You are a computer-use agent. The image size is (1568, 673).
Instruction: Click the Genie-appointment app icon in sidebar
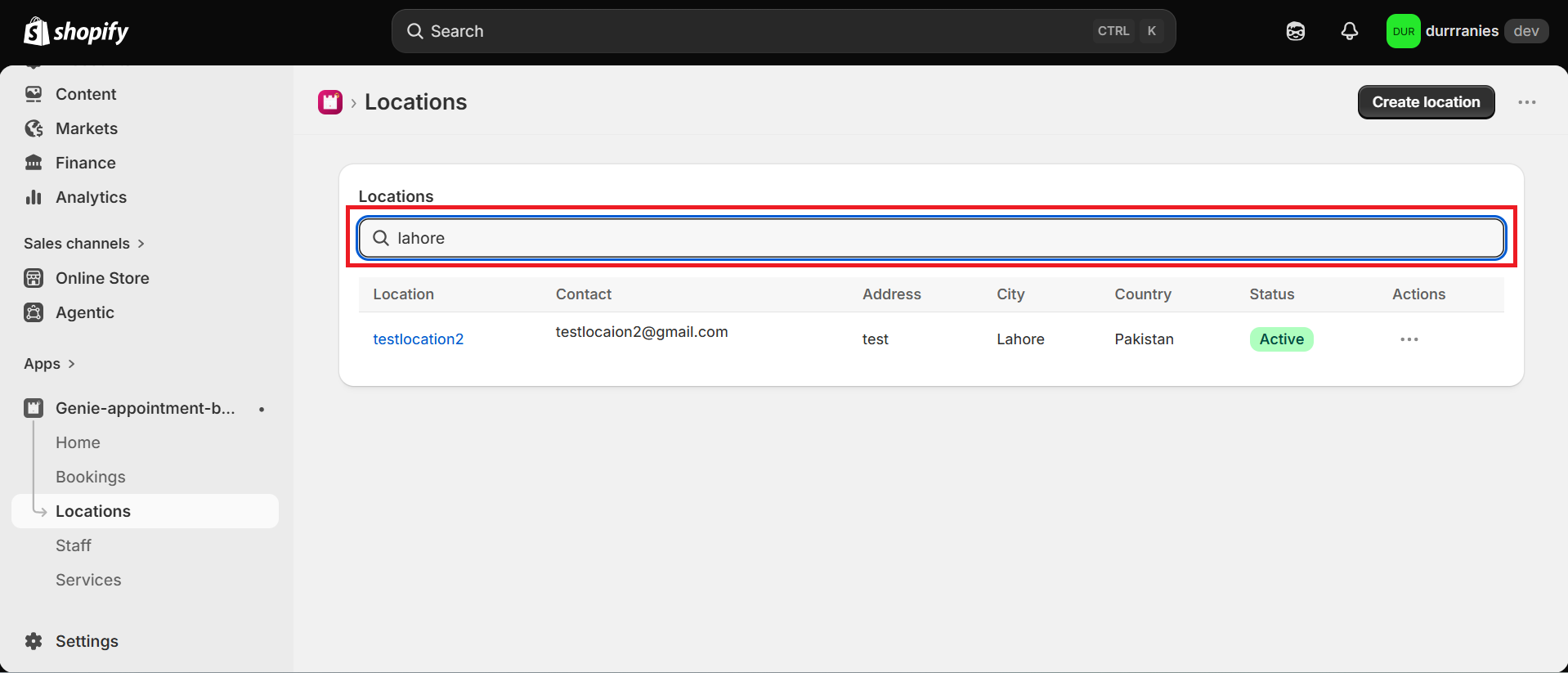click(x=34, y=408)
